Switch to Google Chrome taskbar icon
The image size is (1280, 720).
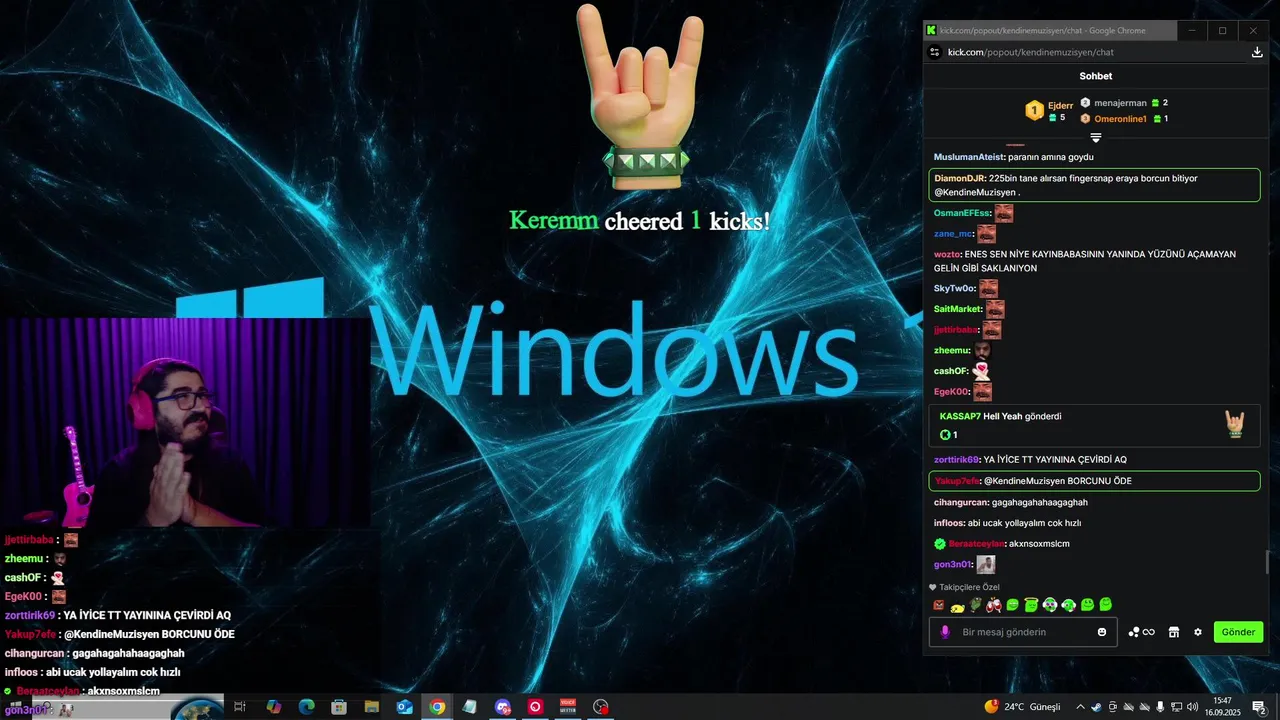(x=437, y=707)
